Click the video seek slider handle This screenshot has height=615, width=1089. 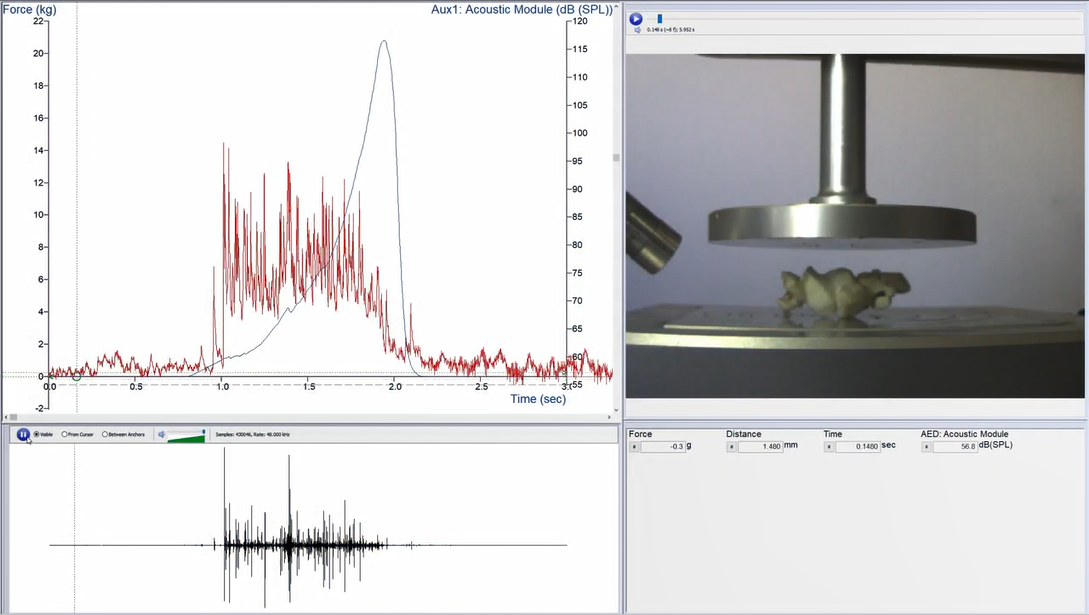[x=659, y=18]
